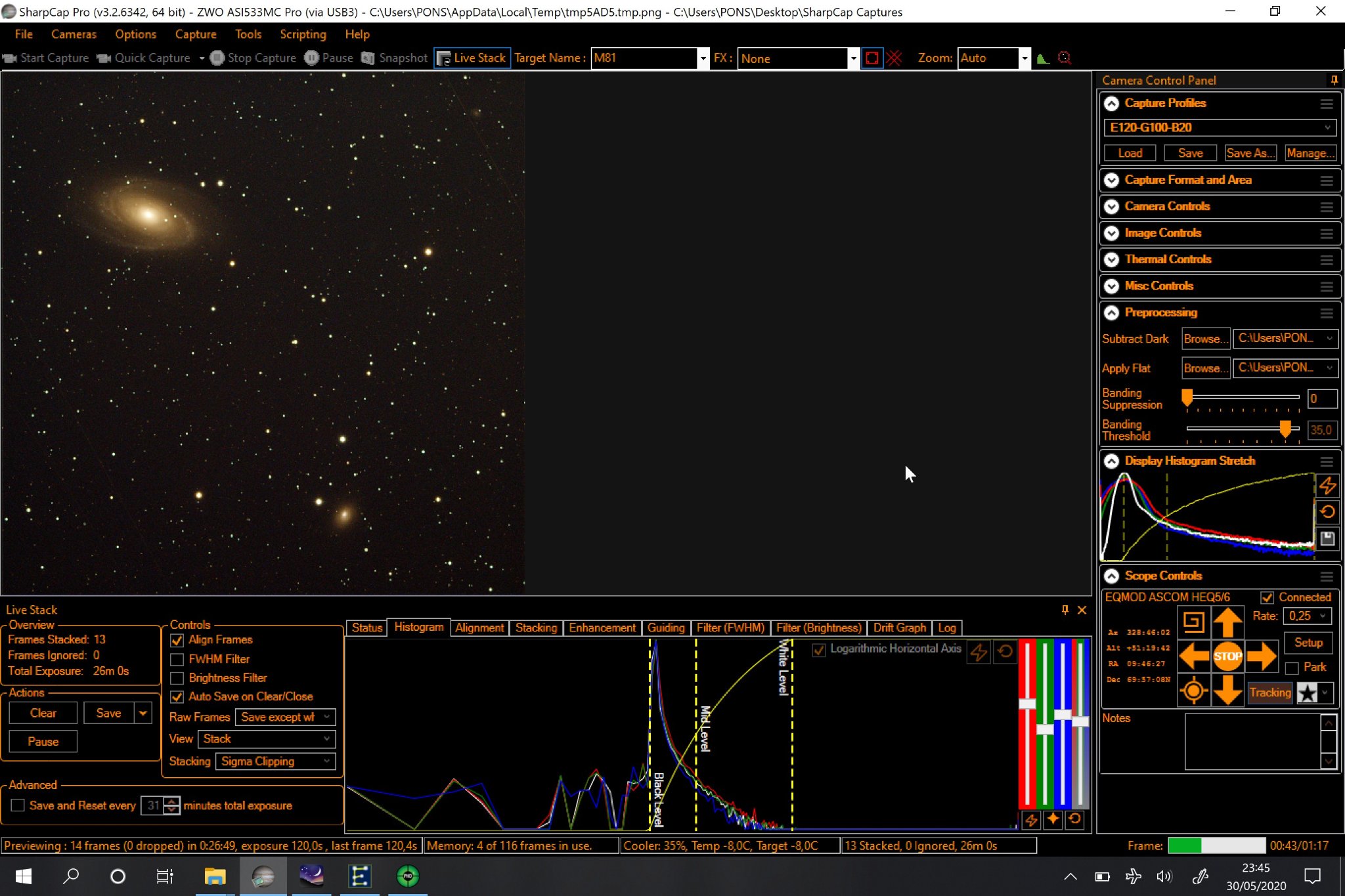Image resolution: width=1345 pixels, height=896 pixels.
Task: Open the Target Name dropdown
Action: (703, 58)
